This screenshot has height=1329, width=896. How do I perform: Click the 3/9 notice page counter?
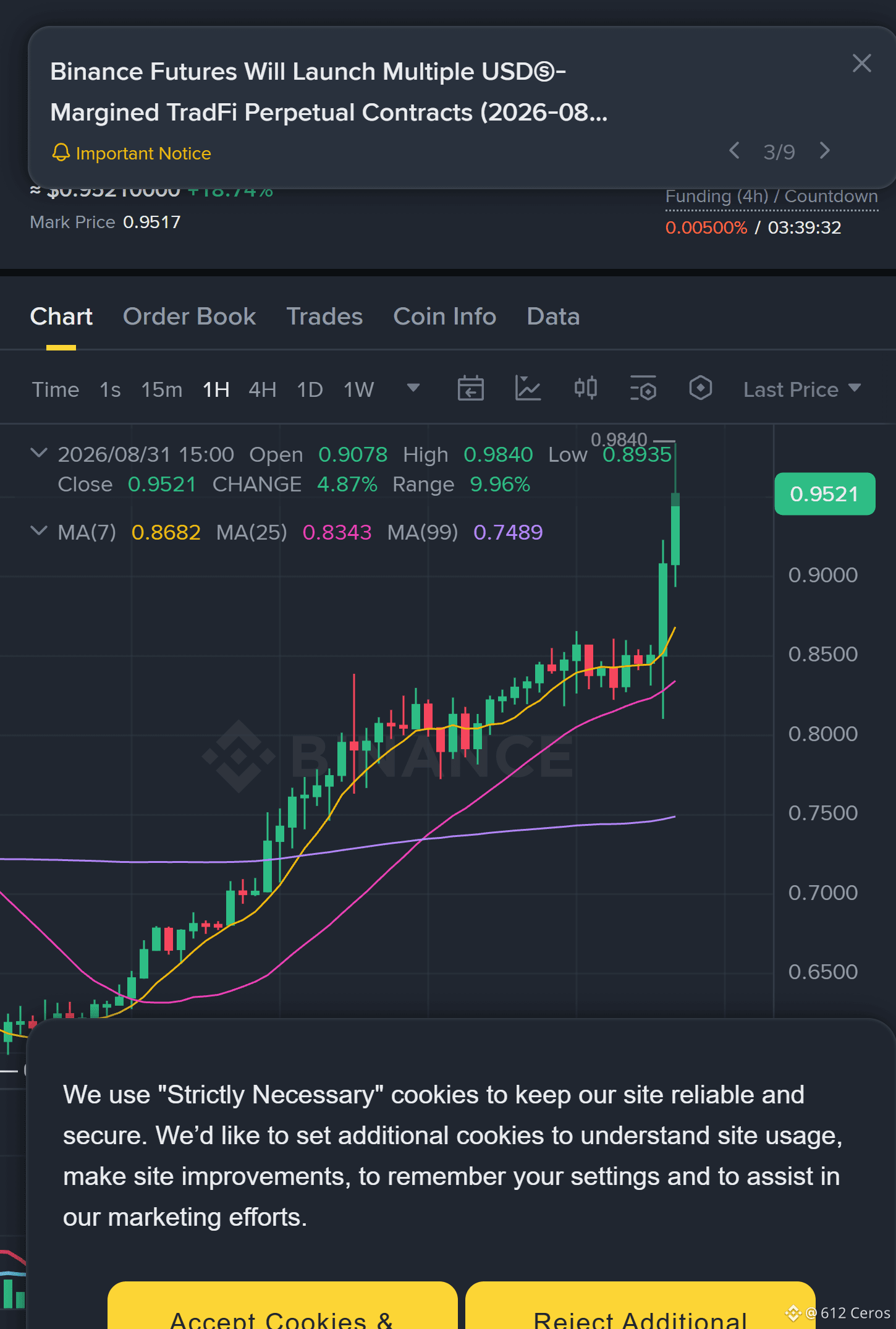pos(779,151)
